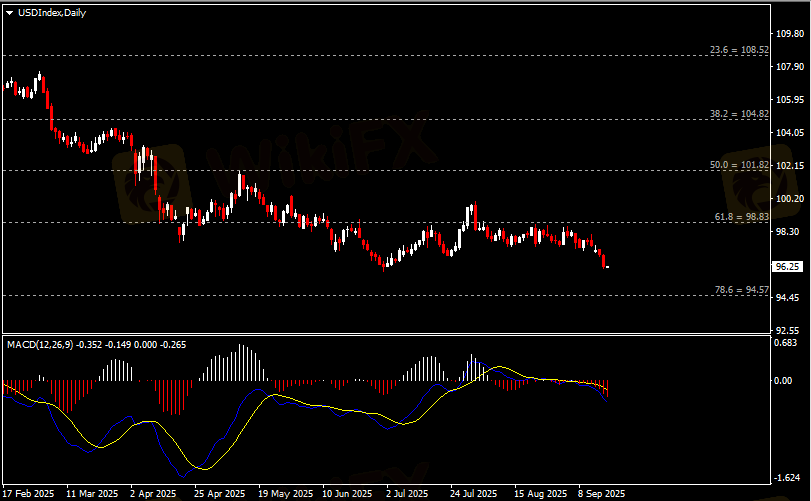Click the 17 Feb 2025 date label
The height and width of the screenshot is (501, 811).
coord(29,494)
